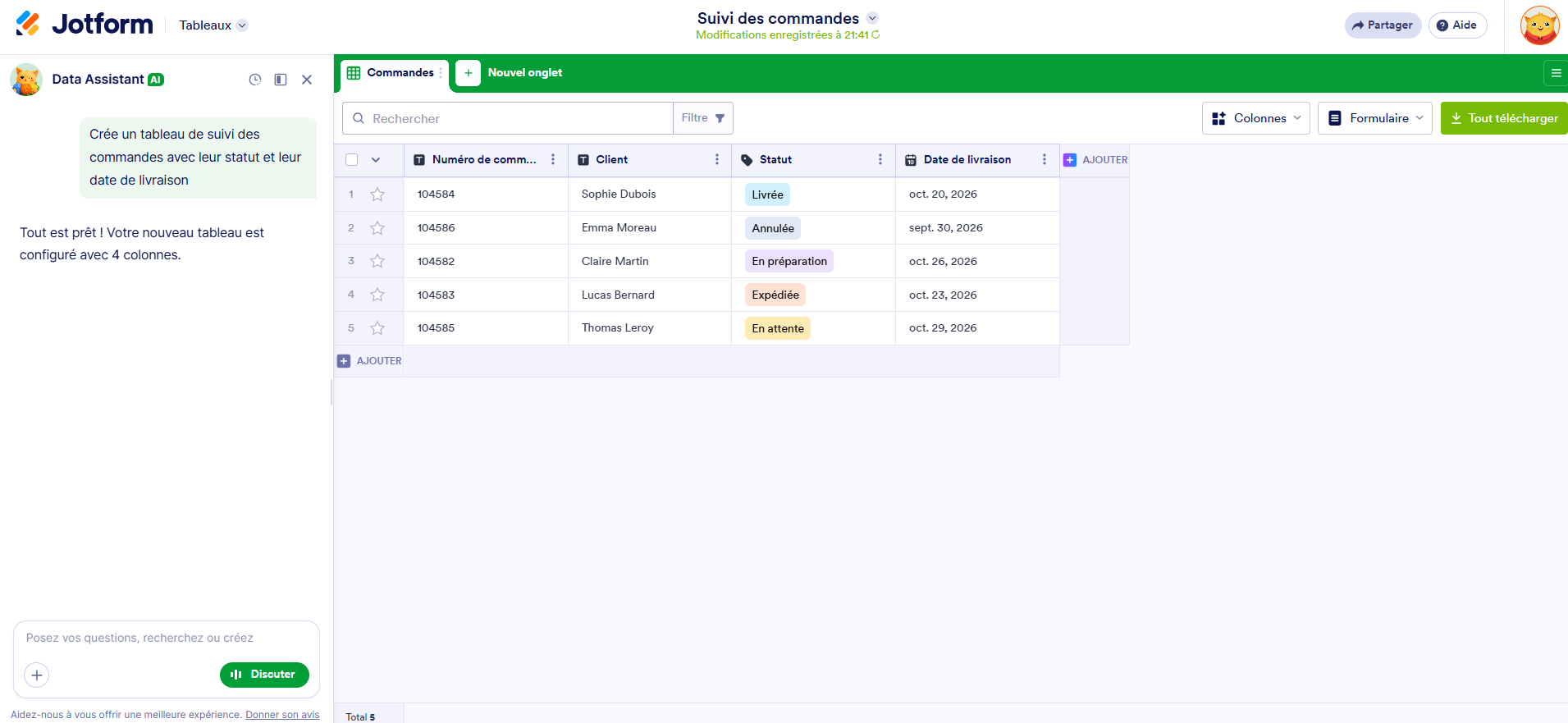The width and height of the screenshot is (1568, 723).
Task: Star the row for order 104586
Action: point(377,228)
